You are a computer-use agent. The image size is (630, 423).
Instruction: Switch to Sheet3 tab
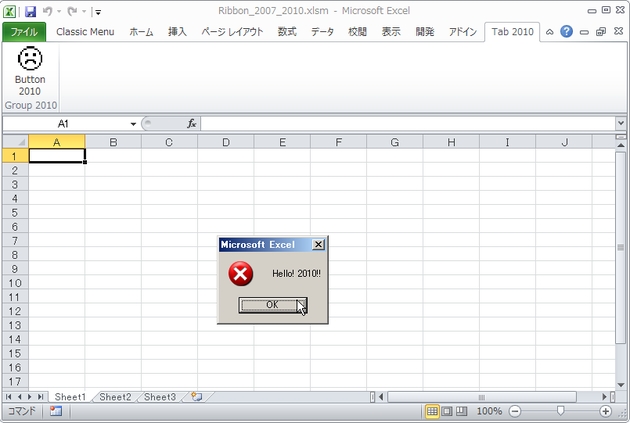click(160, 397)
